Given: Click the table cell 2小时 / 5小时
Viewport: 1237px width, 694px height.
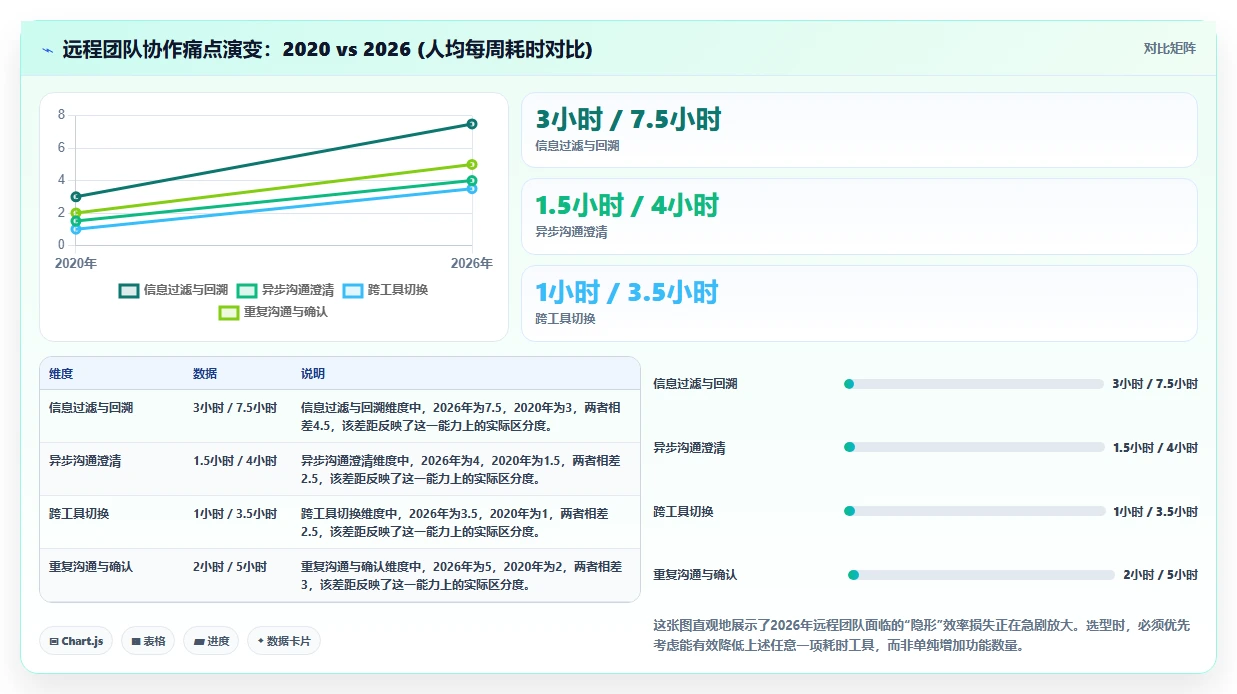Looking at the screenshot, I should tap(230, 567).
